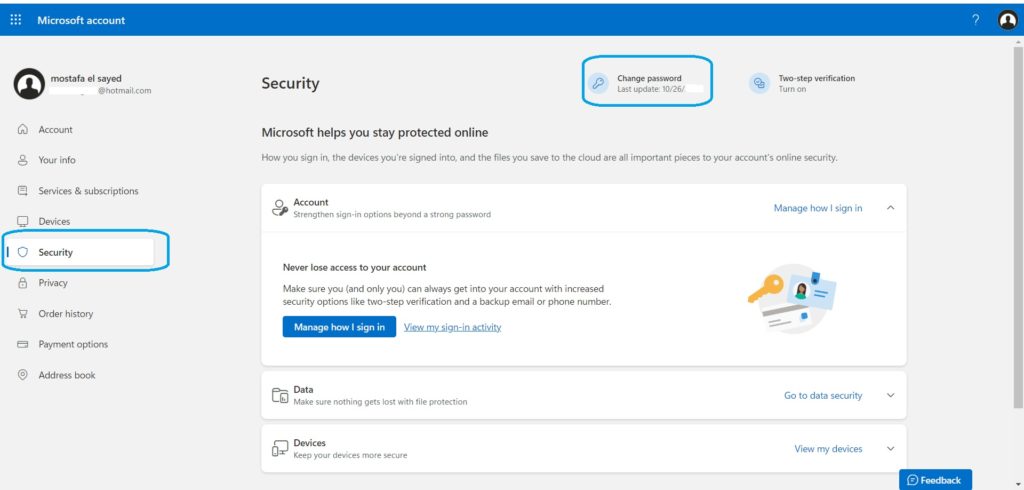Open the profile avatar in header

1007,20
